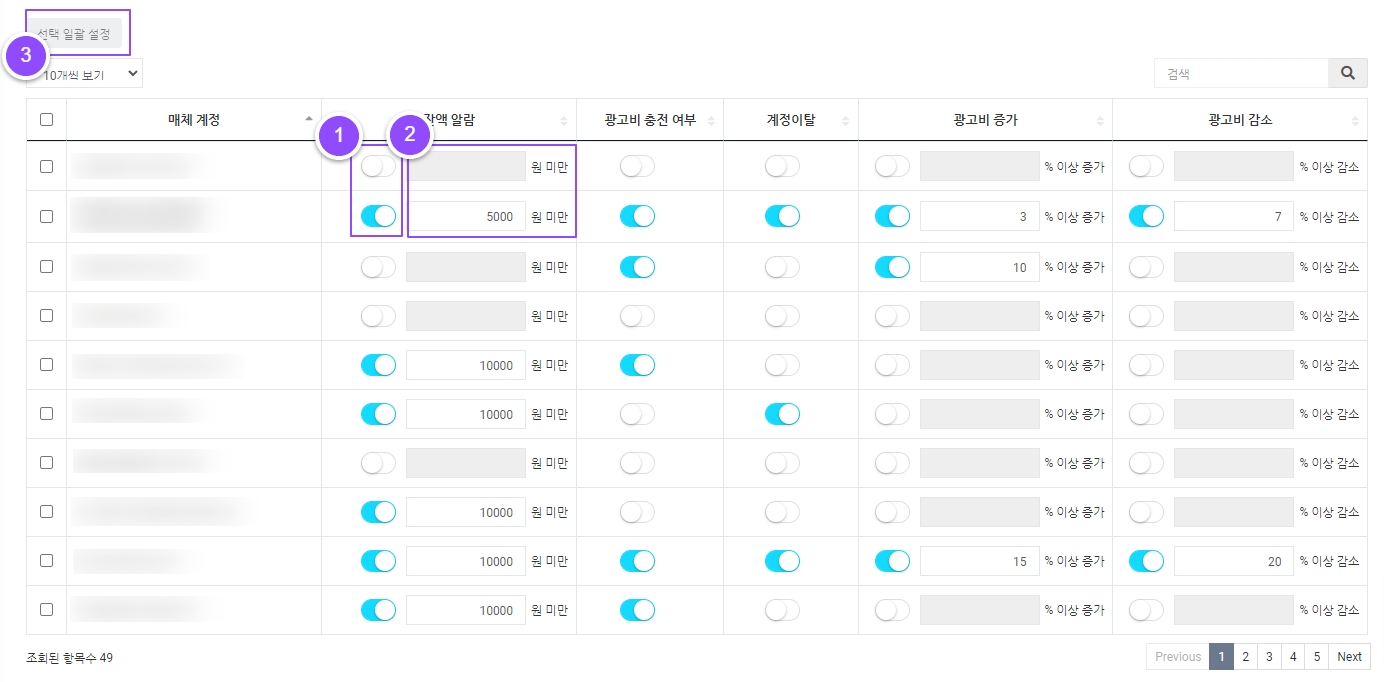Click sort icon in 잔액 알람 header

[563, 120]
